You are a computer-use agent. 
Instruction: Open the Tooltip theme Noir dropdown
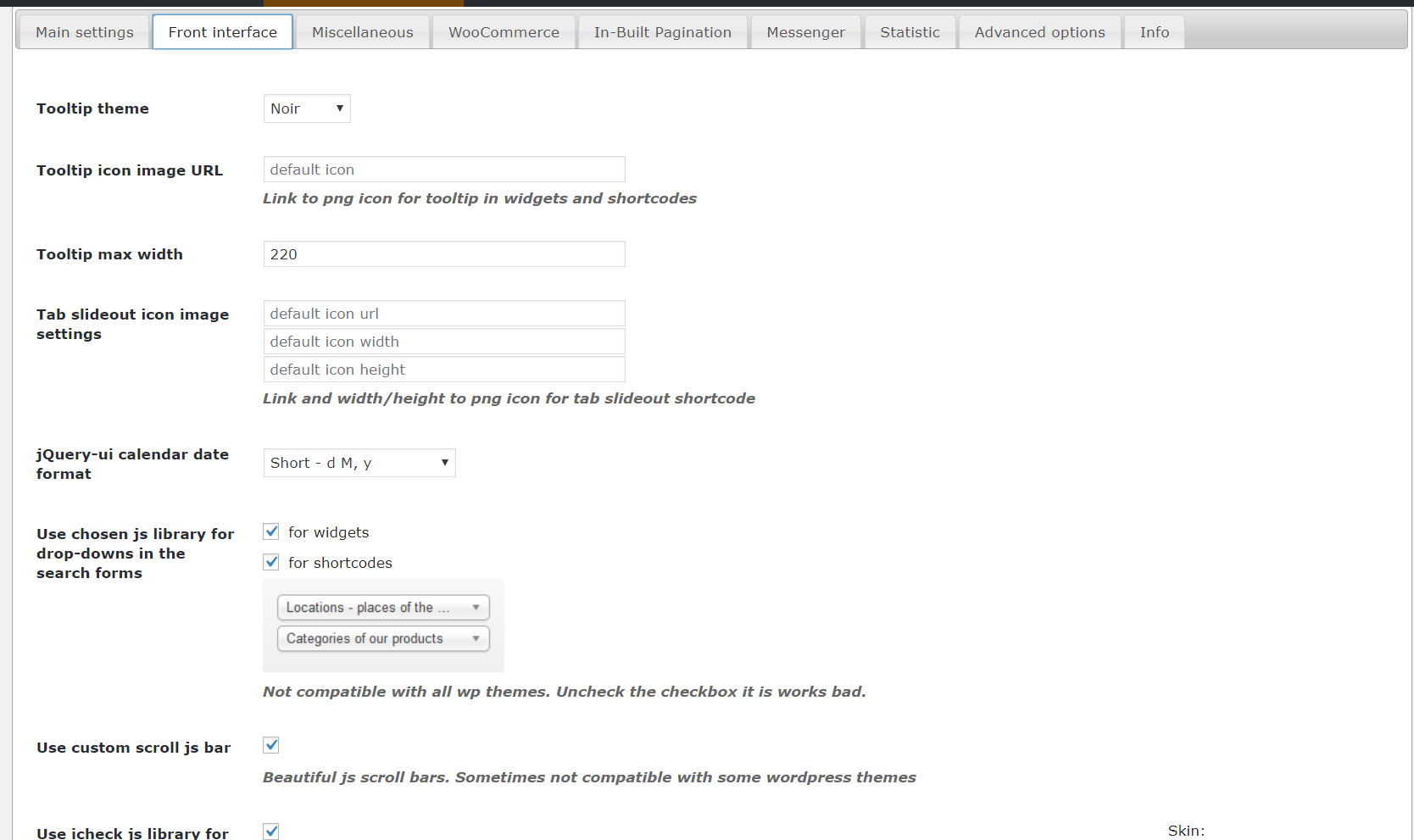pos(307,108)
